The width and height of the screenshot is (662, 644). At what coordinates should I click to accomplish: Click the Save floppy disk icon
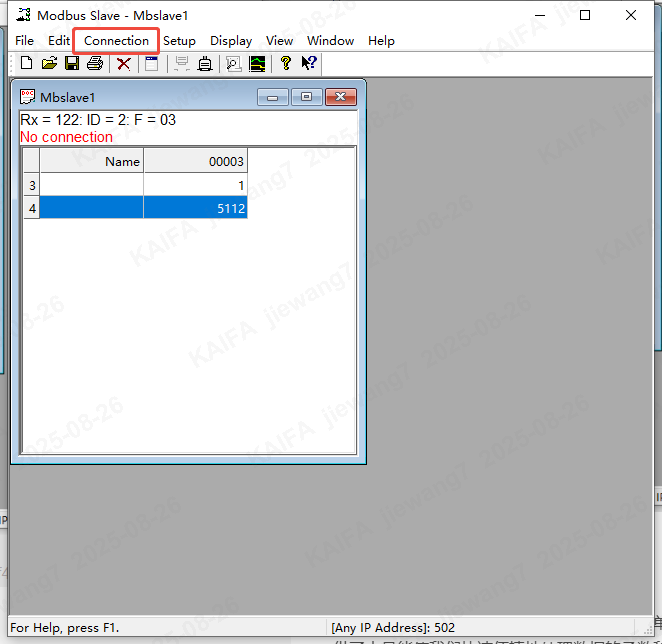[x=72, y=63]
